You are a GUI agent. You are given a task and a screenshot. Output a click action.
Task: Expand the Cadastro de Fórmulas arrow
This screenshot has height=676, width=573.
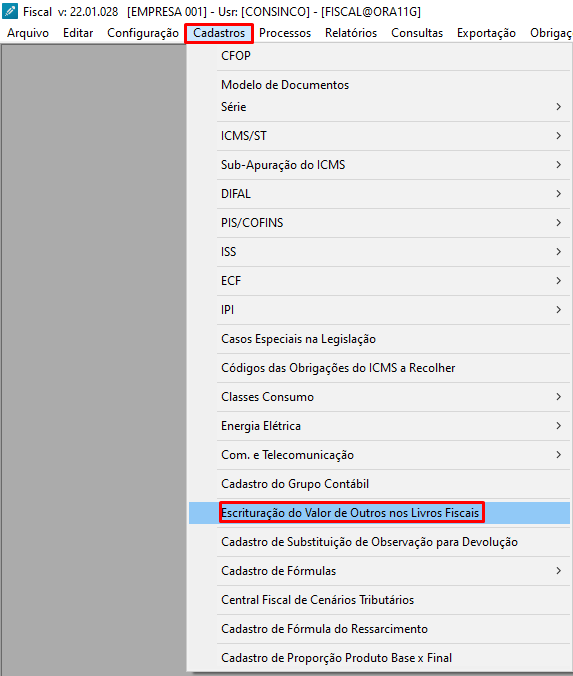pos(558,571)
